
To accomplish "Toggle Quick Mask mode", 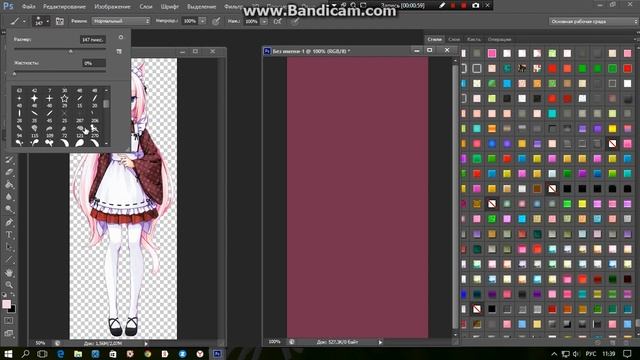I will pos(9,321).
